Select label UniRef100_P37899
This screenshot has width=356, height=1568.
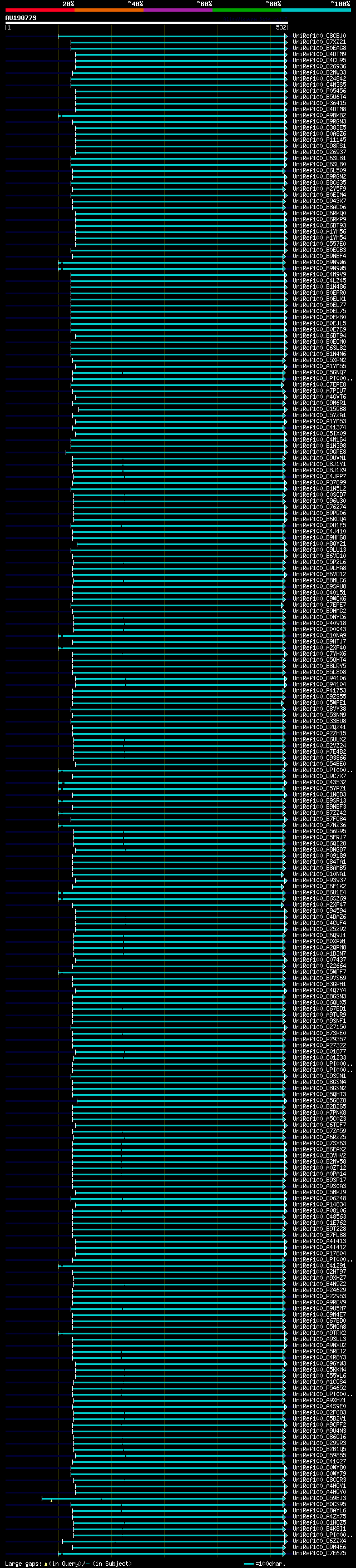pyautogui.click(x=319, y=482)
